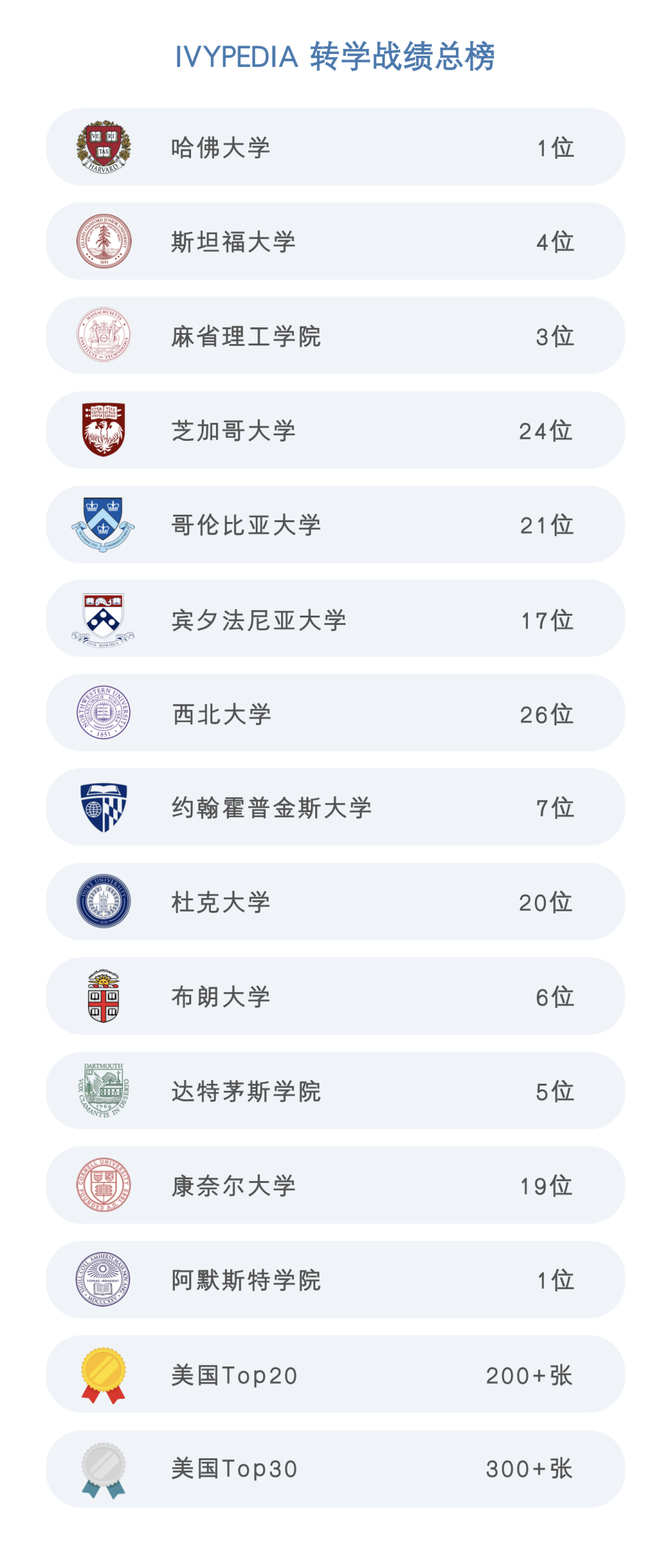The image size is (670, 1568).
Task: Click the Penn shield logo
Action: [x=104, y=619]
